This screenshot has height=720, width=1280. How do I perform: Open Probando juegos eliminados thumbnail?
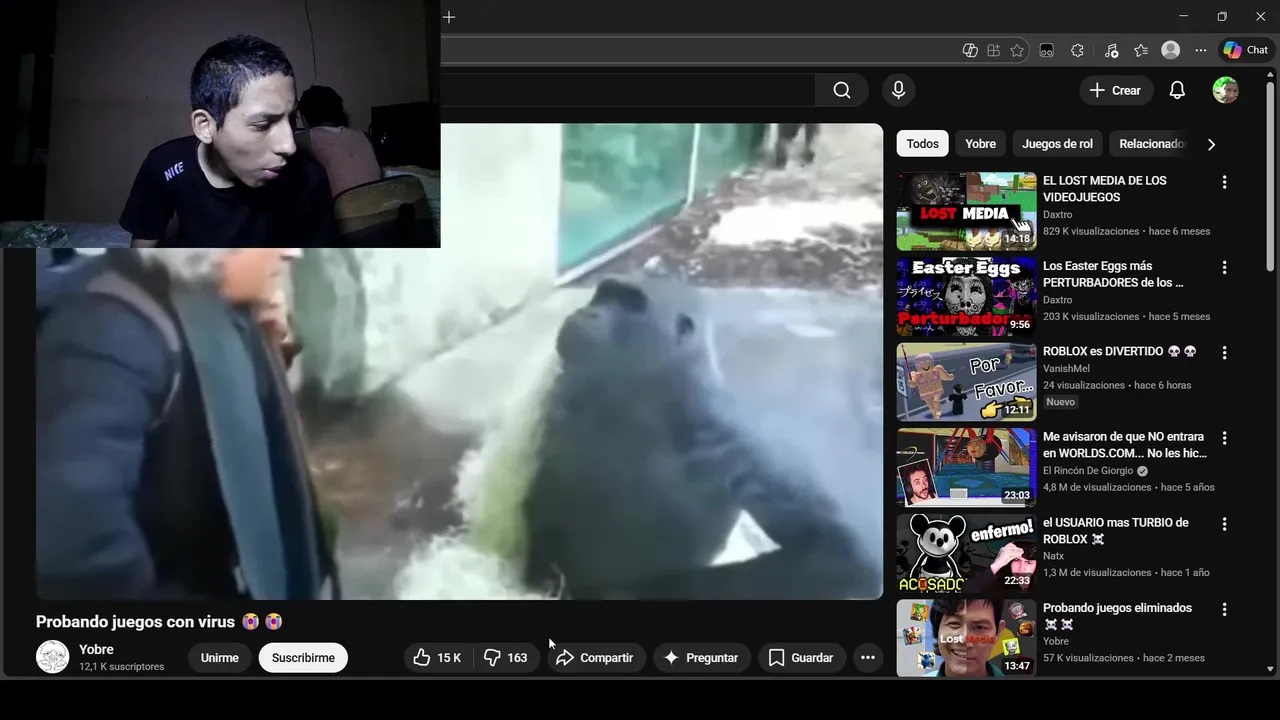coord(966,638)
